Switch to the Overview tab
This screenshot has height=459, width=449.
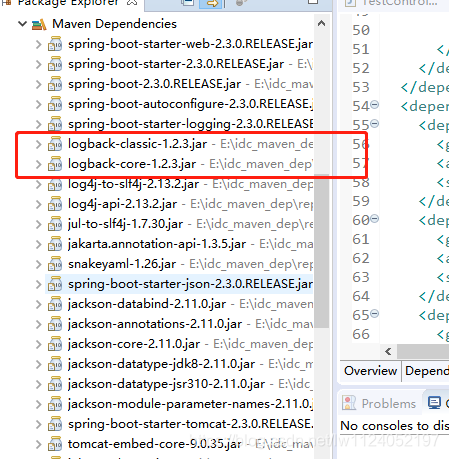click(370, 371)
